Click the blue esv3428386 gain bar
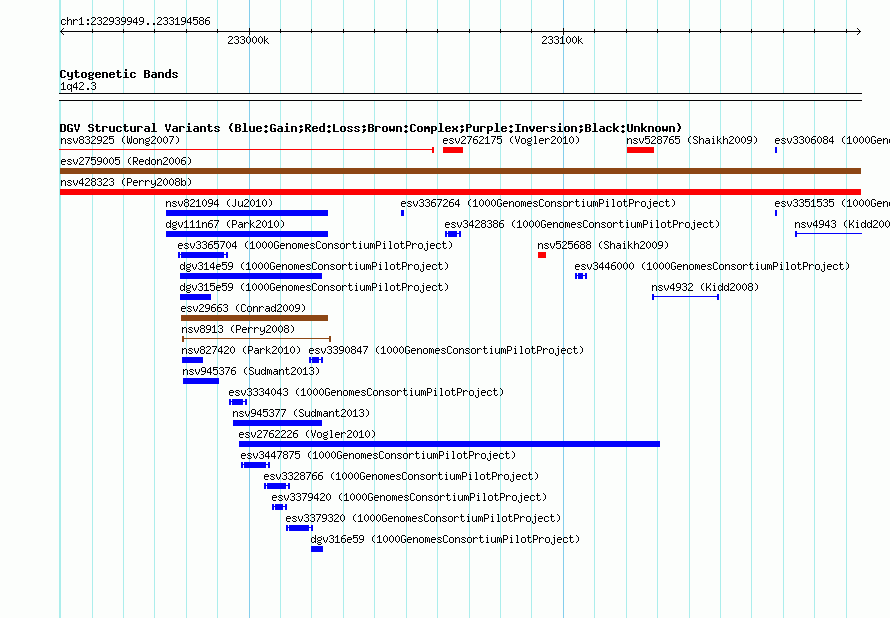Viewport: 890px width, 618px height. (453, 234)
